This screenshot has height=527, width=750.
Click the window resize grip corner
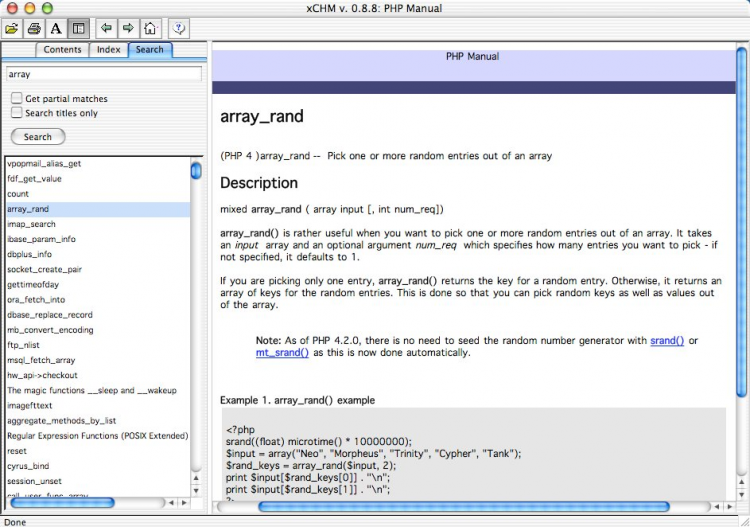(744, 521)
